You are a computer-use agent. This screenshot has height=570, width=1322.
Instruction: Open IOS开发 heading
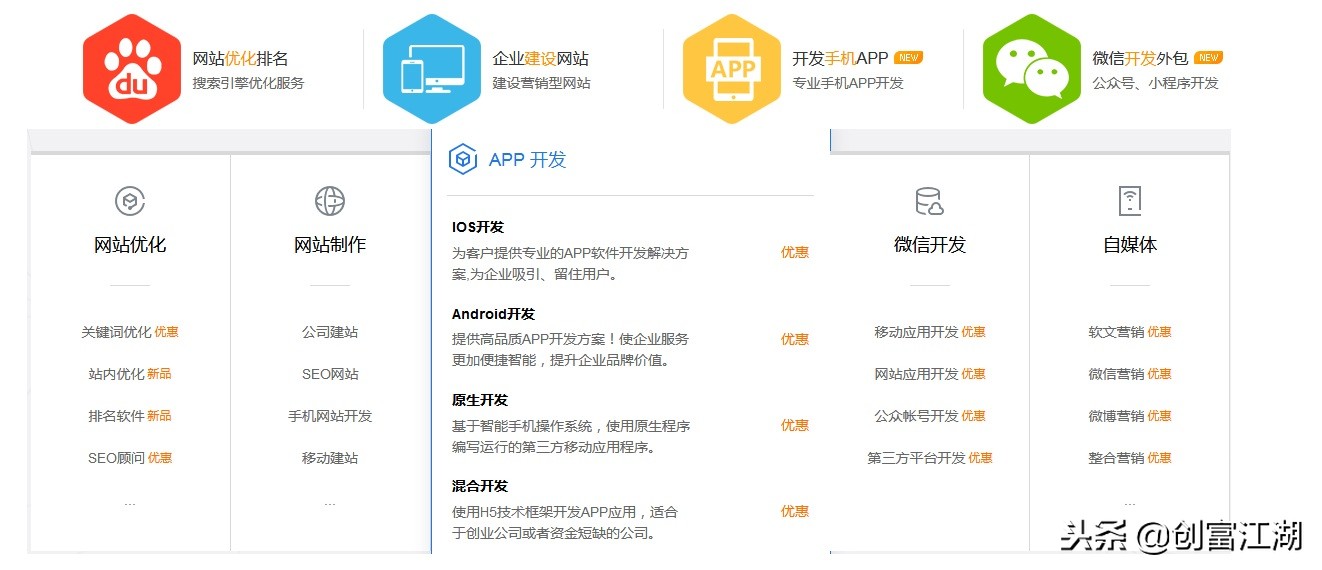(478, 228)
